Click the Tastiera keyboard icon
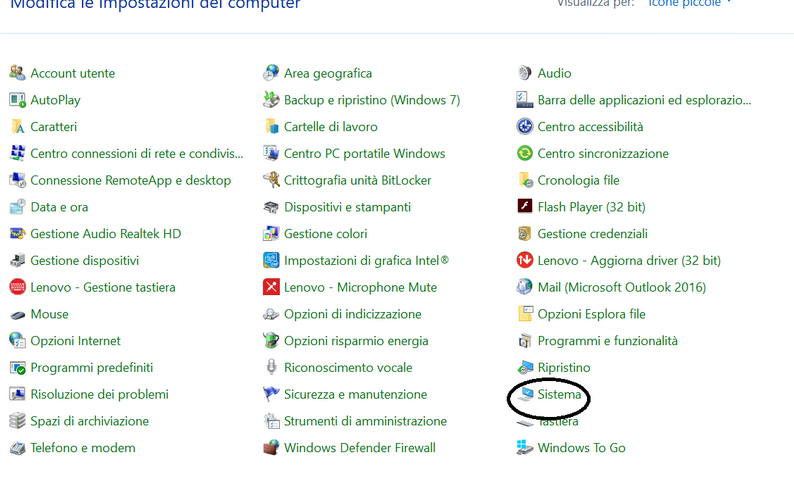 [525, 423]
